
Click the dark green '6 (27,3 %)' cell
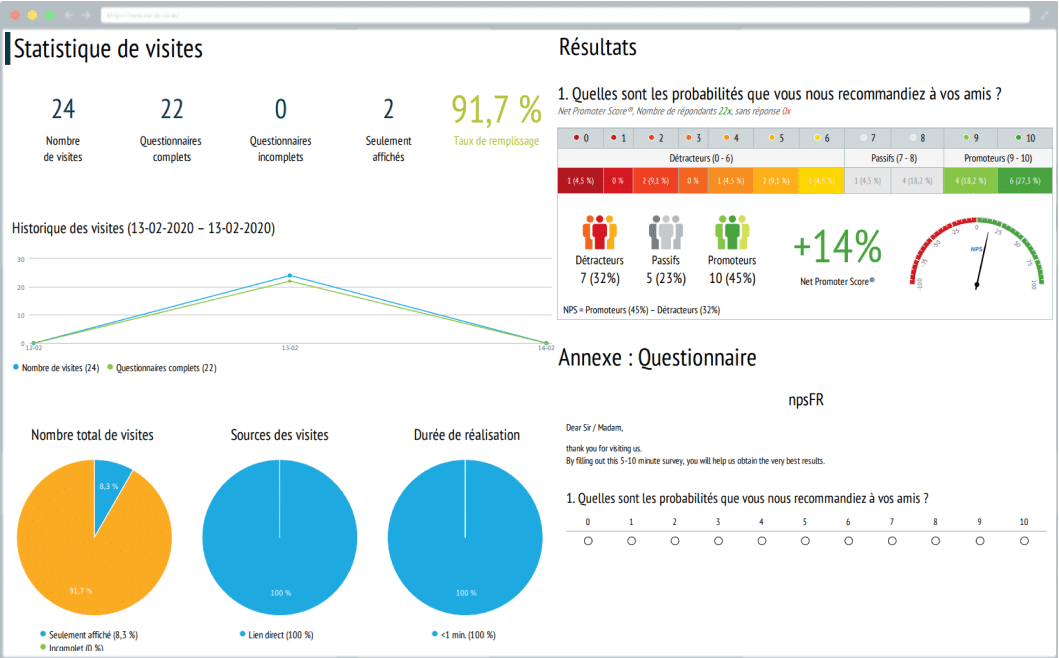coord(1024,181)
